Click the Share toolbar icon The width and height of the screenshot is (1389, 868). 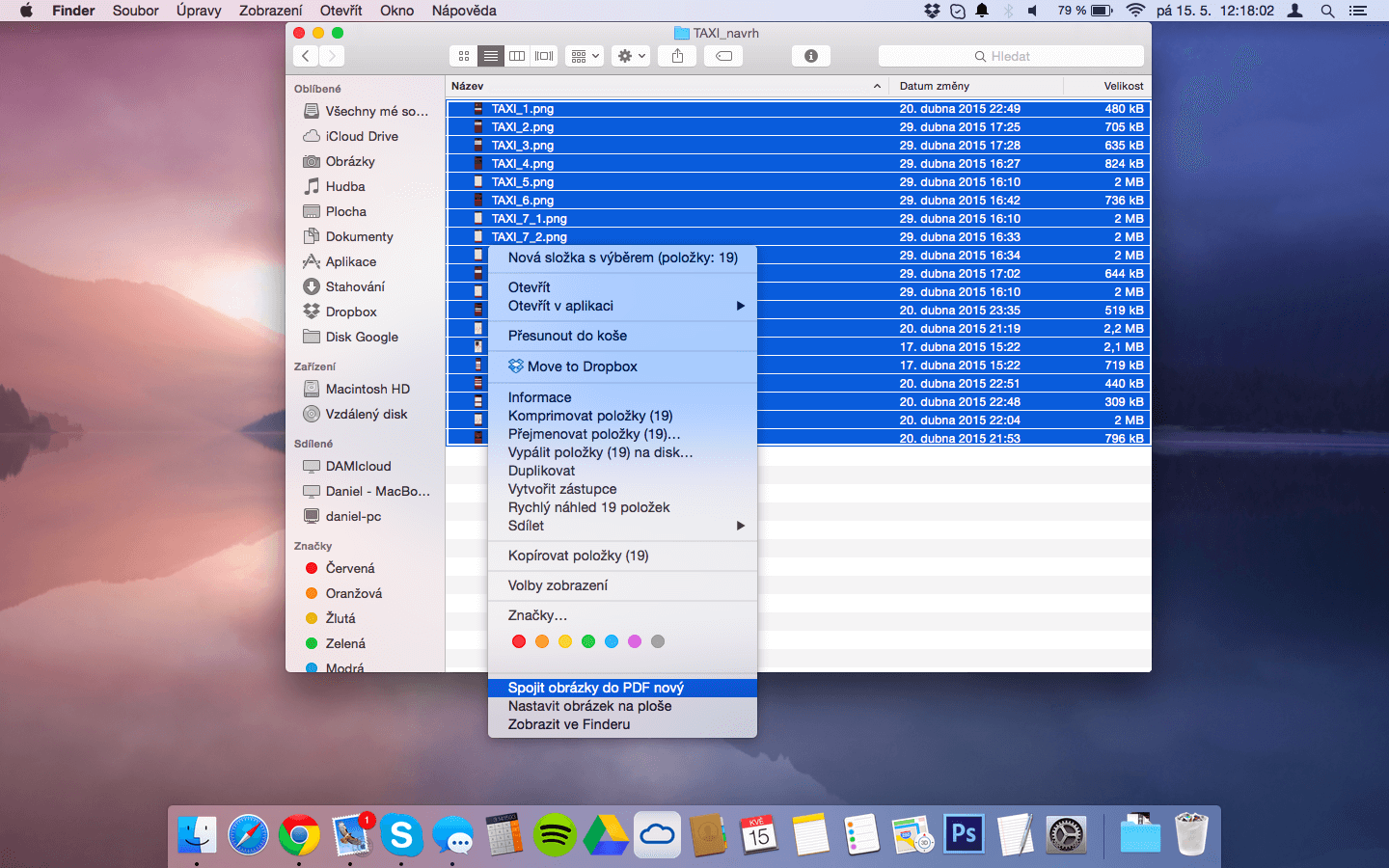pyautogui.click(x=677, y=56)
